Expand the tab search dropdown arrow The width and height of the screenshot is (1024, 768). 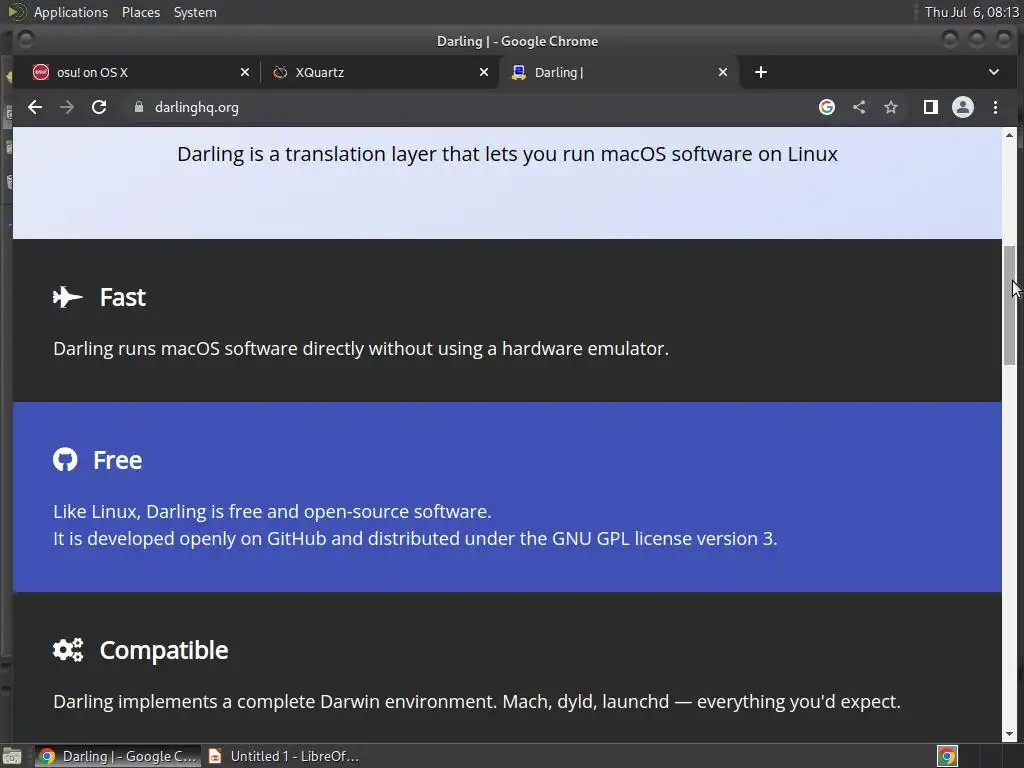coord(994,72)
